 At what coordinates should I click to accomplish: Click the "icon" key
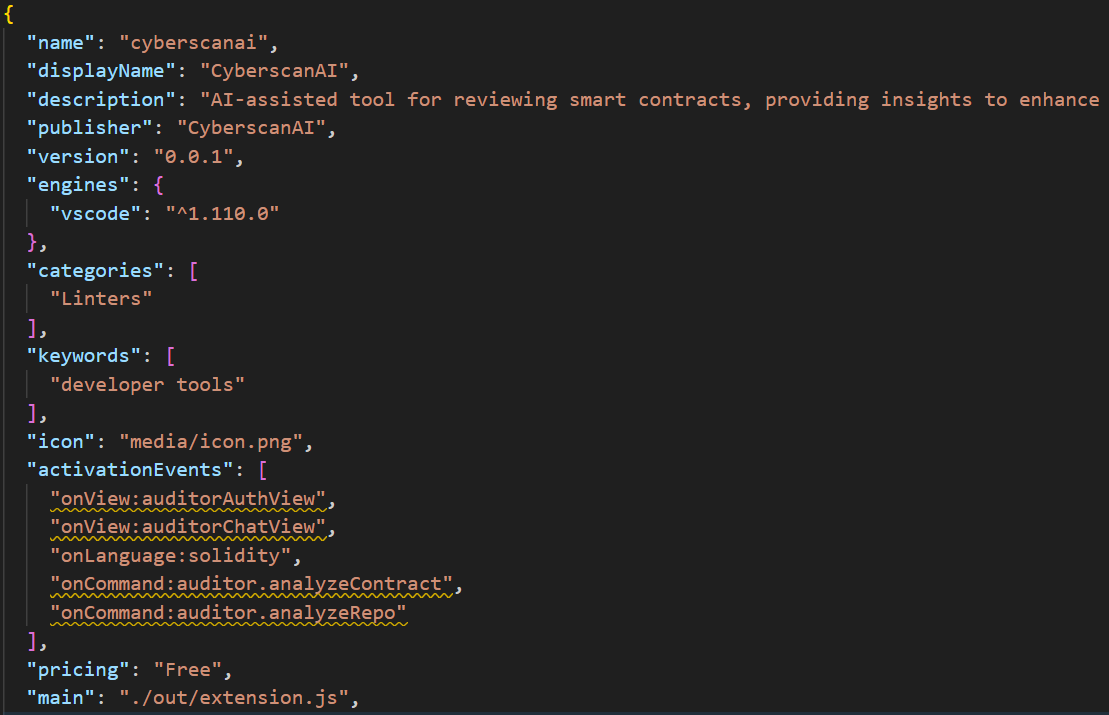pyautogui.click(x=60, y=442)
